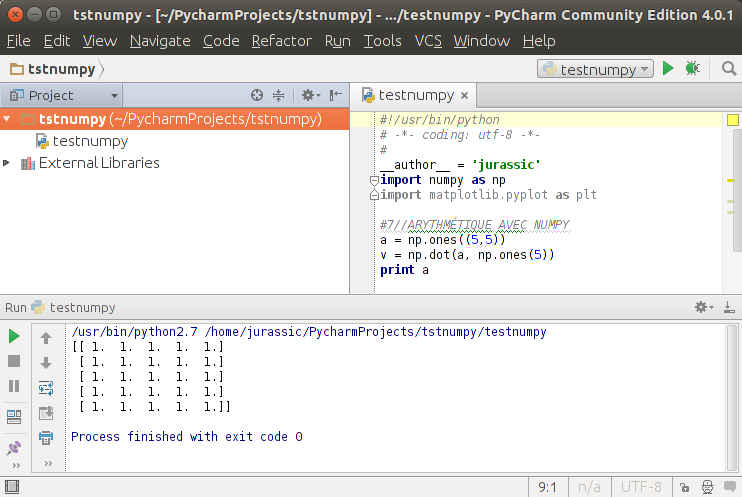Click 'Process finished with exit code 0'
This screenshot has height=497, width=742.
click(x=186, y=436)
